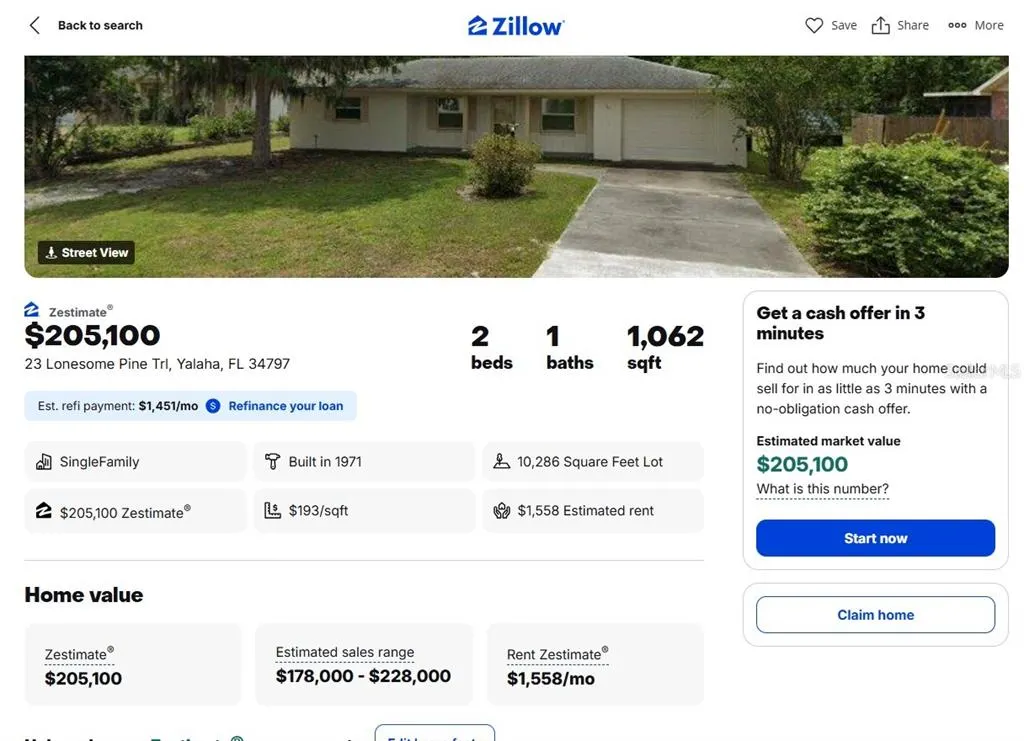
Task: Click the heart Save icon
Action: tap(814, 25)
